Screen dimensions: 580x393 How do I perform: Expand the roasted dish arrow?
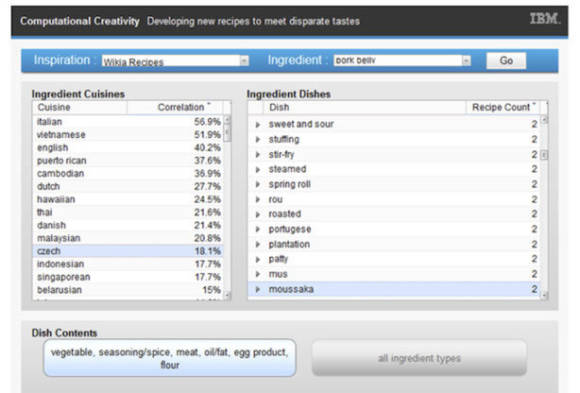pyautogui.click(x=258, y=214)
